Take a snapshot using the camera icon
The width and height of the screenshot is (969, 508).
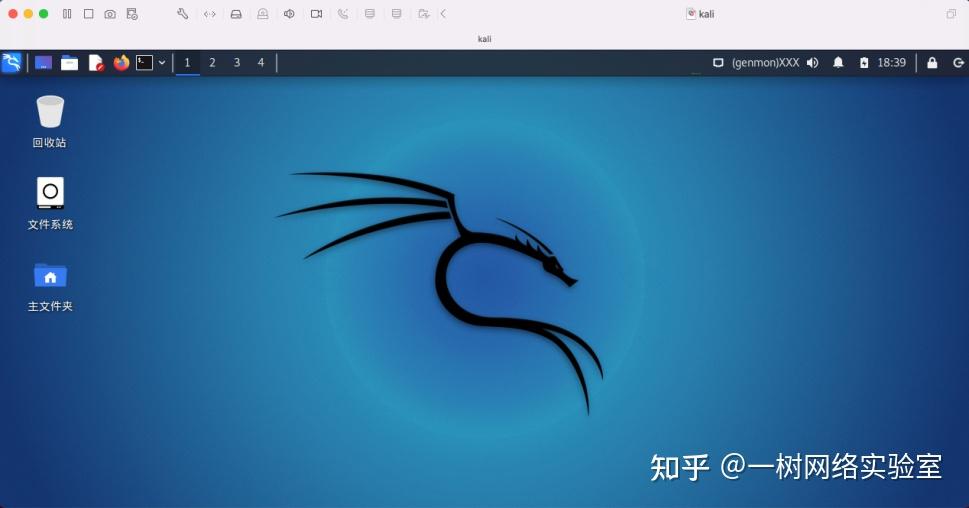(110, 14)
